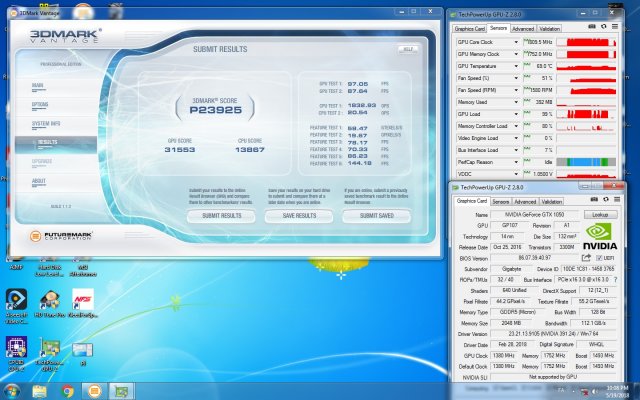
Task: Open SYSTEM INFO in 3DMark sidebar
Action: [47, 123]
